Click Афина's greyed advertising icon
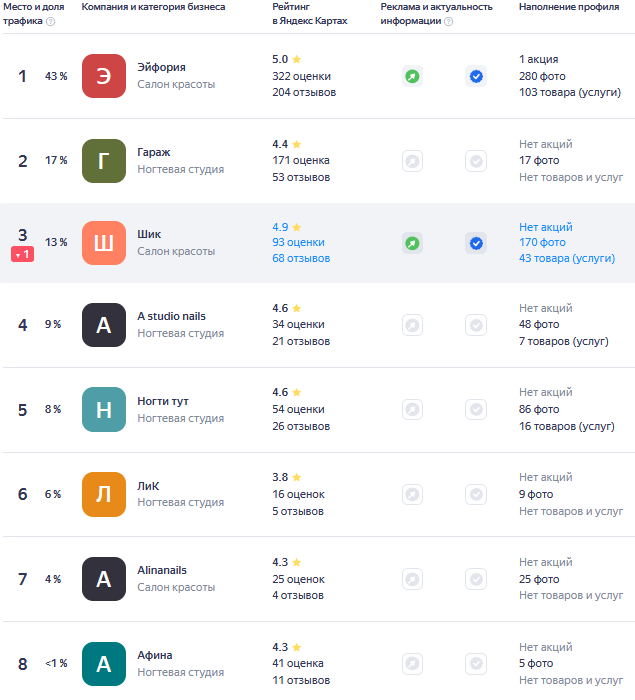Image resolution: width=635 pixels, height=700 pixels. (412, 663)
